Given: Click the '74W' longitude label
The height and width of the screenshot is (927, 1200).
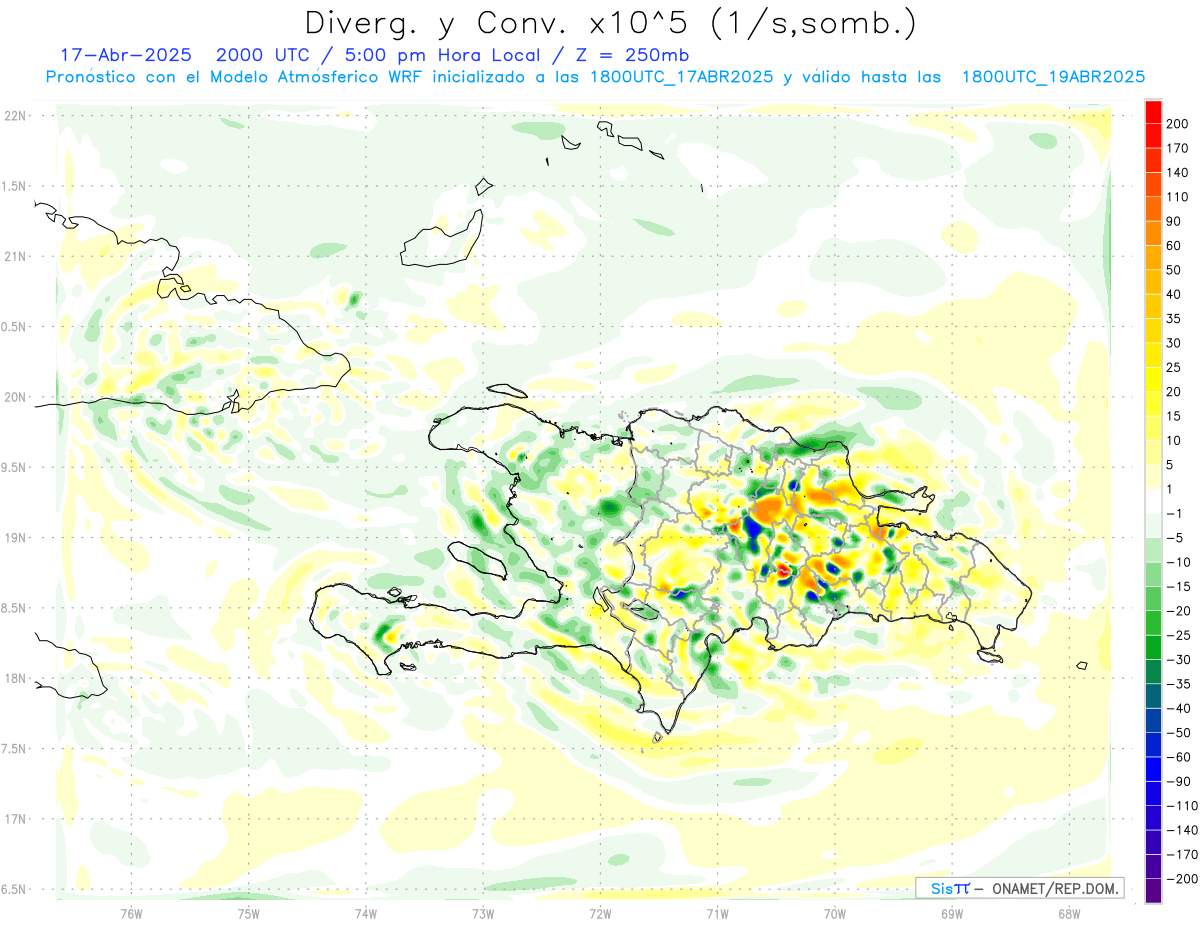Looking at the screenshot, I should coord(365,915).
